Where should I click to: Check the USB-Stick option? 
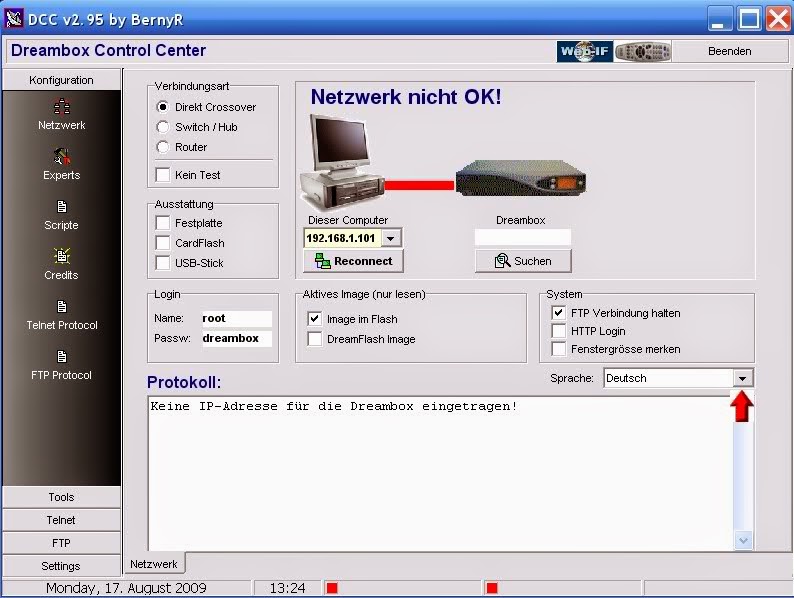coord(163,263)
